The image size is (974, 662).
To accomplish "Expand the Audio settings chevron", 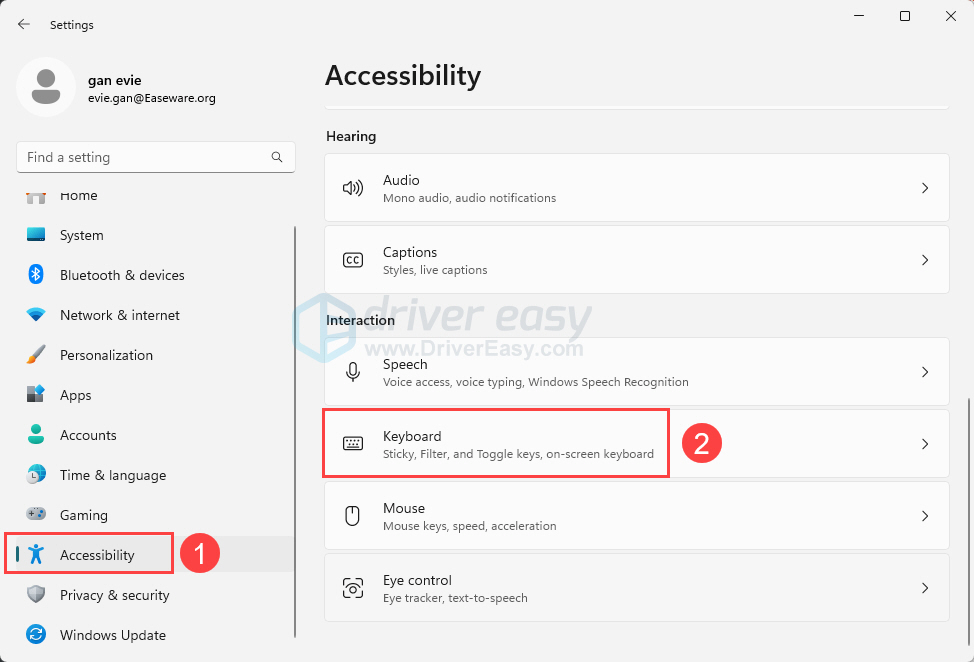I will [924, 187].
